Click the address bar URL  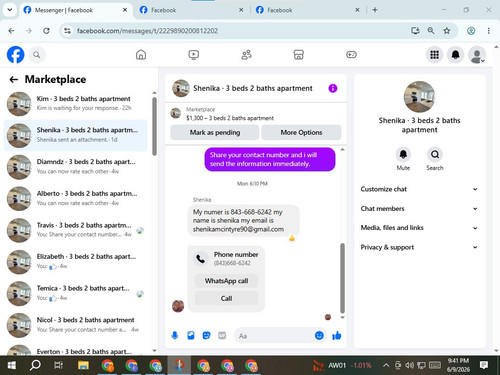click(x=147, y=31)
